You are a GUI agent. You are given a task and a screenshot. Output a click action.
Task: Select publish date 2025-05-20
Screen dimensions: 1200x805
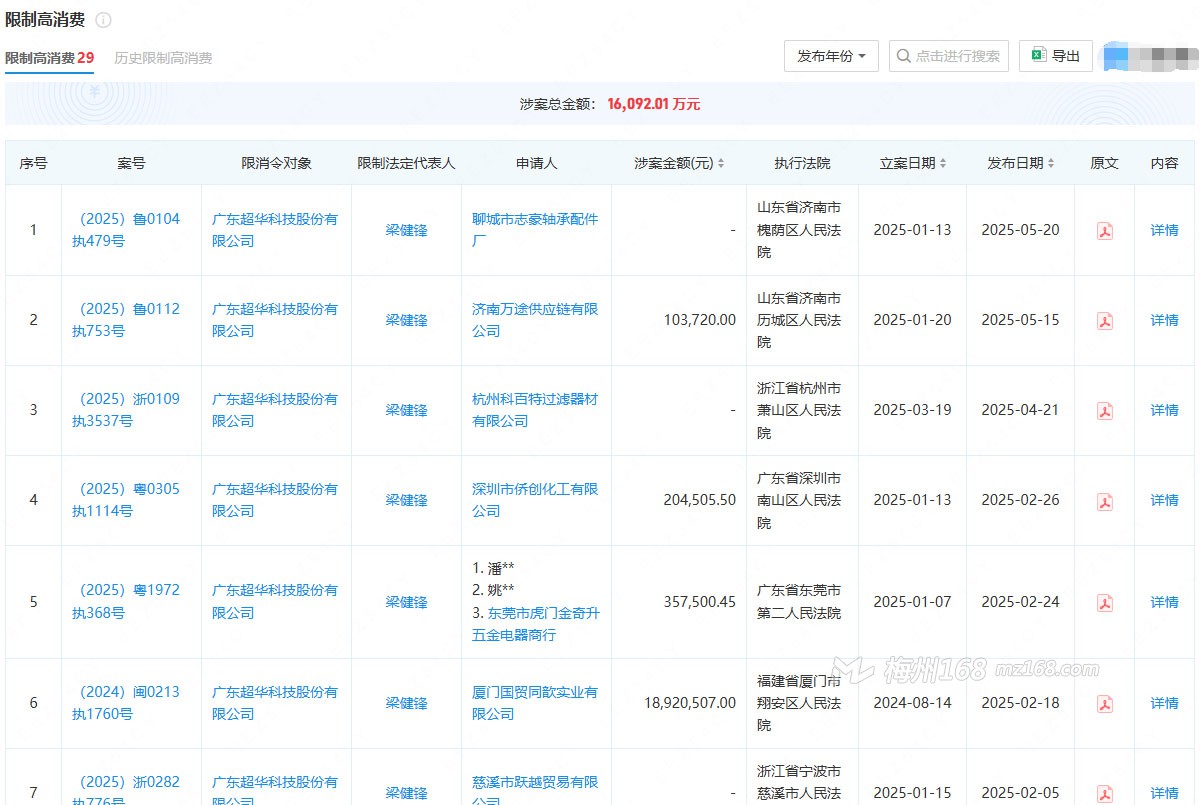(1020, 230)
